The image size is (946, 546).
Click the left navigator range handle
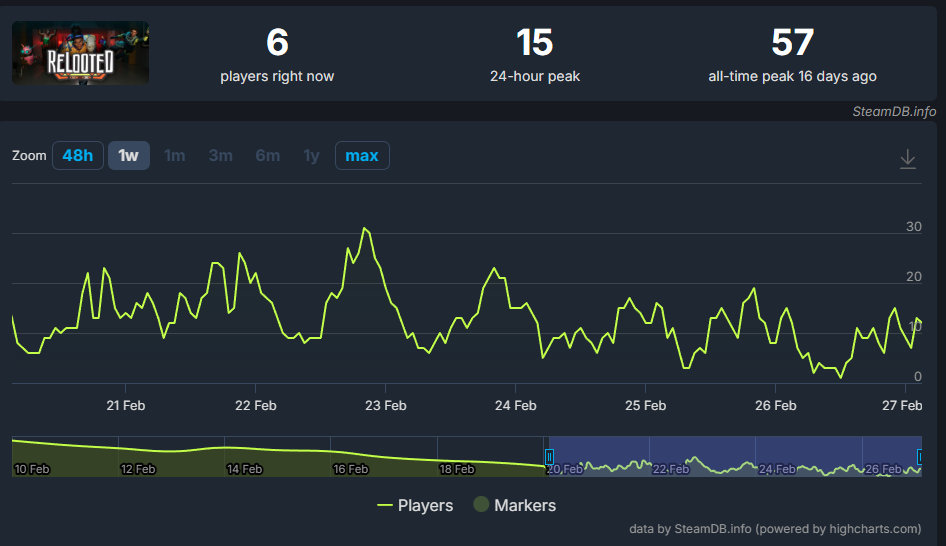pos(548,457)
